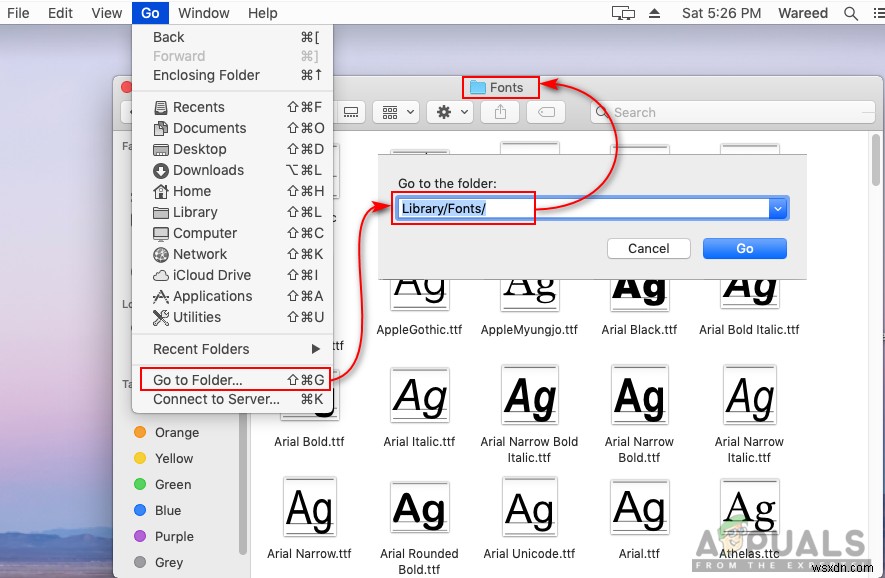
Task: Click the Utilities icon in the Go menu
Action: 163,317
